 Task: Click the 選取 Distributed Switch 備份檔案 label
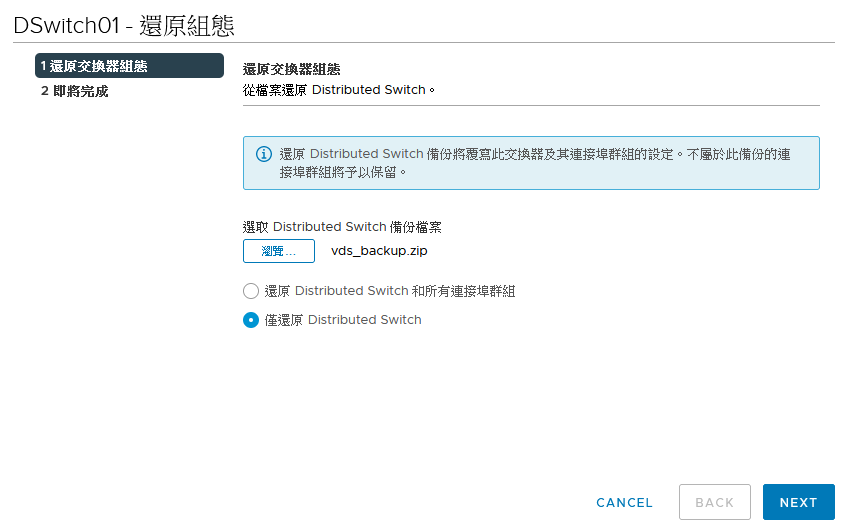coord(342,227)
